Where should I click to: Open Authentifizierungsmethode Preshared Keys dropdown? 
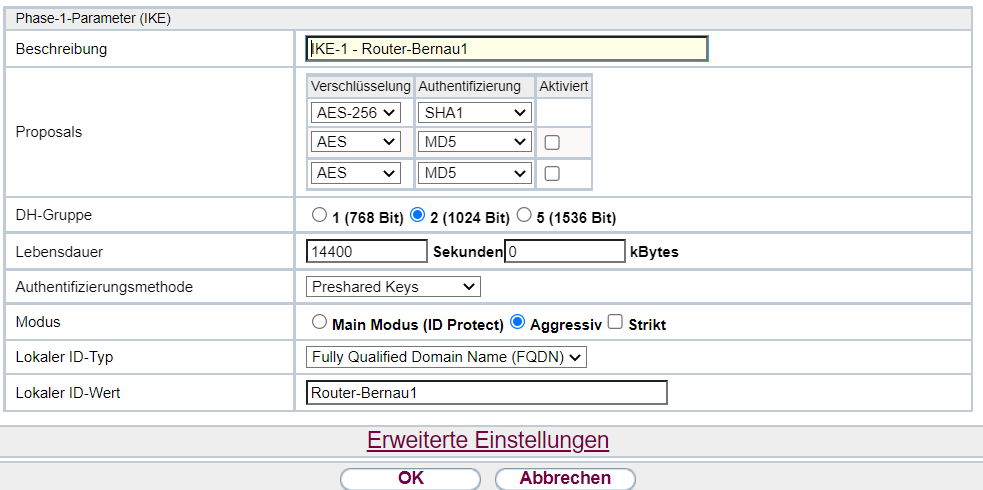point(393,287)
